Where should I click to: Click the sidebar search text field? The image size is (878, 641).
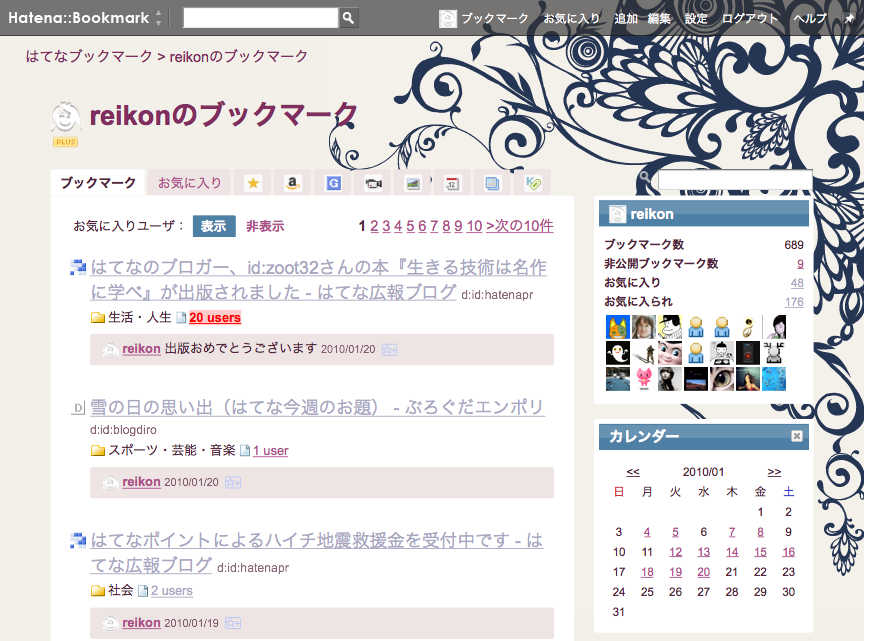click(x=735, y=179)
